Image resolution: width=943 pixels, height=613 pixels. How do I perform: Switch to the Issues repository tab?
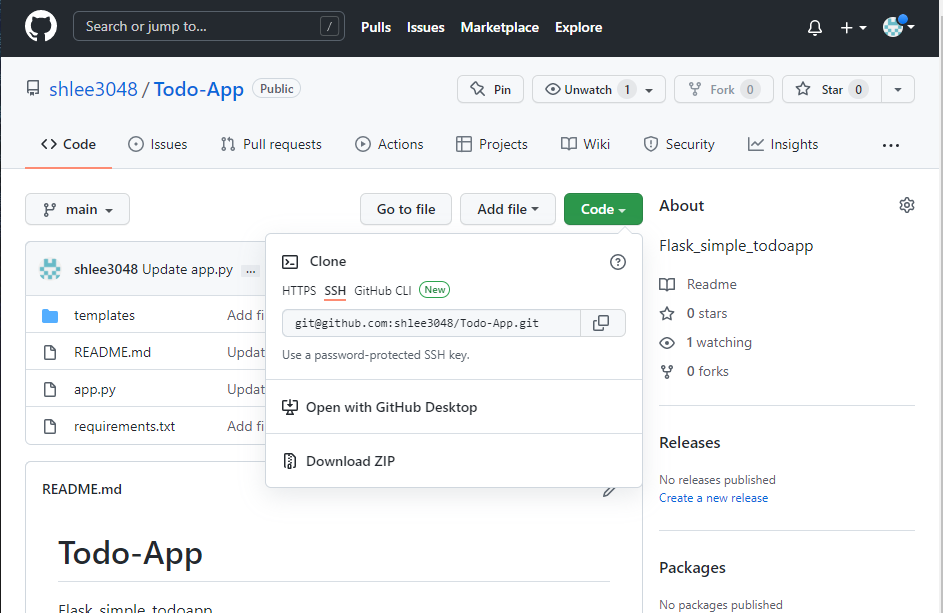[x=158, y=144]
